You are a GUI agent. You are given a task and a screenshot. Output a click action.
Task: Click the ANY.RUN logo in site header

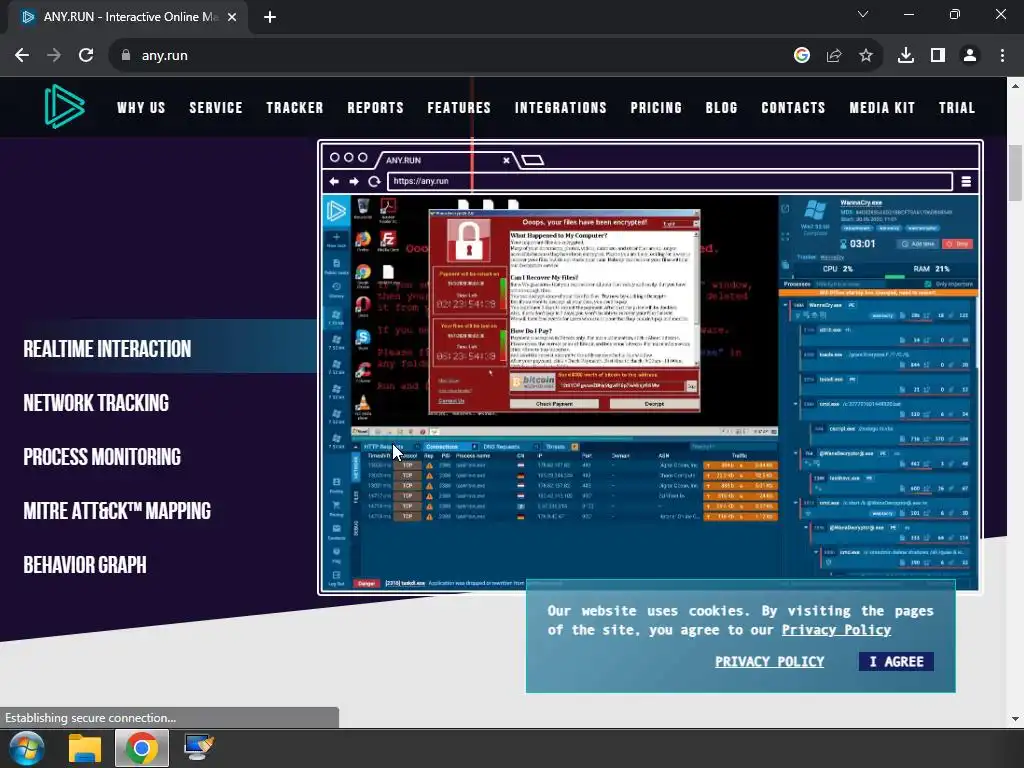click(x=64, y=106)
